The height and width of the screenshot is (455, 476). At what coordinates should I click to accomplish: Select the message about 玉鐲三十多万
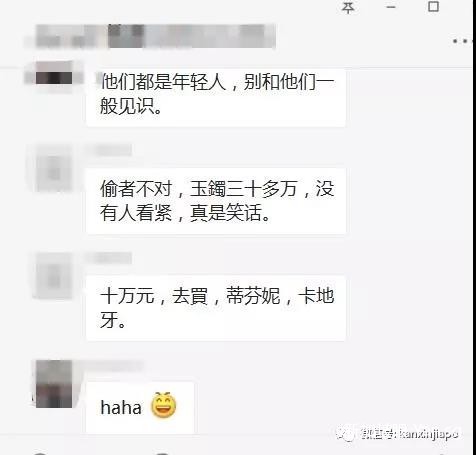tap(216, 201)
